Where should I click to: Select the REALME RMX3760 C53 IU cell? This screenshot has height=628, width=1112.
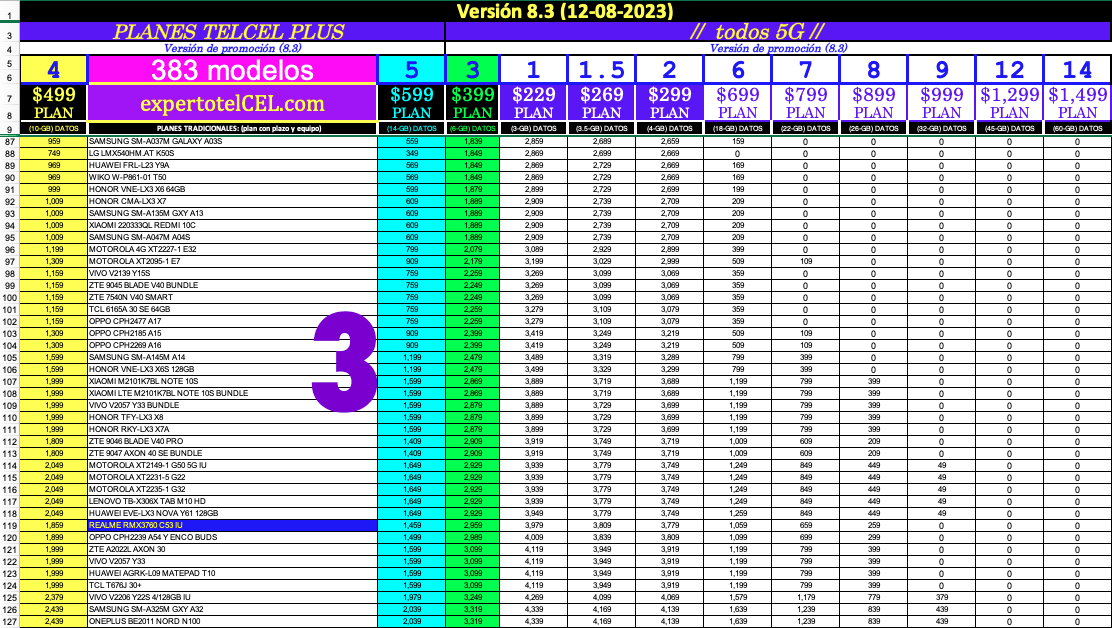[232, 526]
